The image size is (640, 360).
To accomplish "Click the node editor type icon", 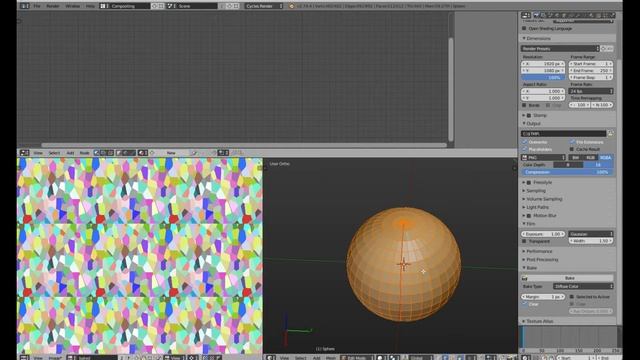I will point(24,153).
